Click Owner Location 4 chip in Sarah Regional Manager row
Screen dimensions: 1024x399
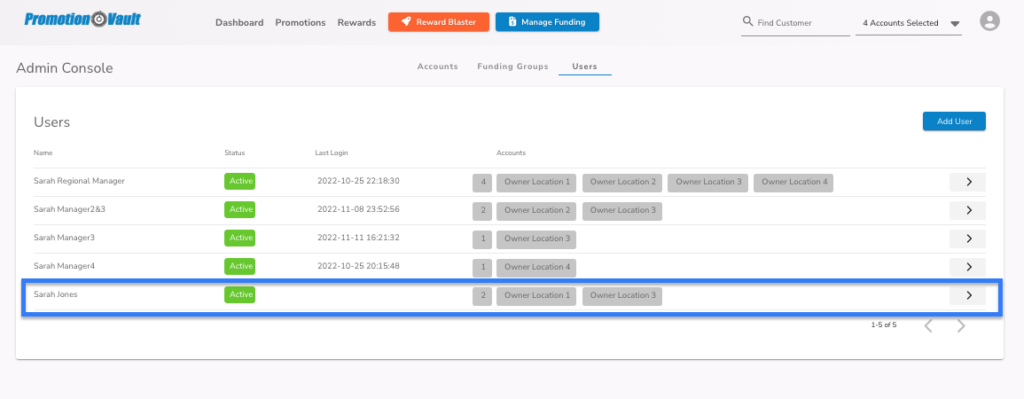[793, 182]
